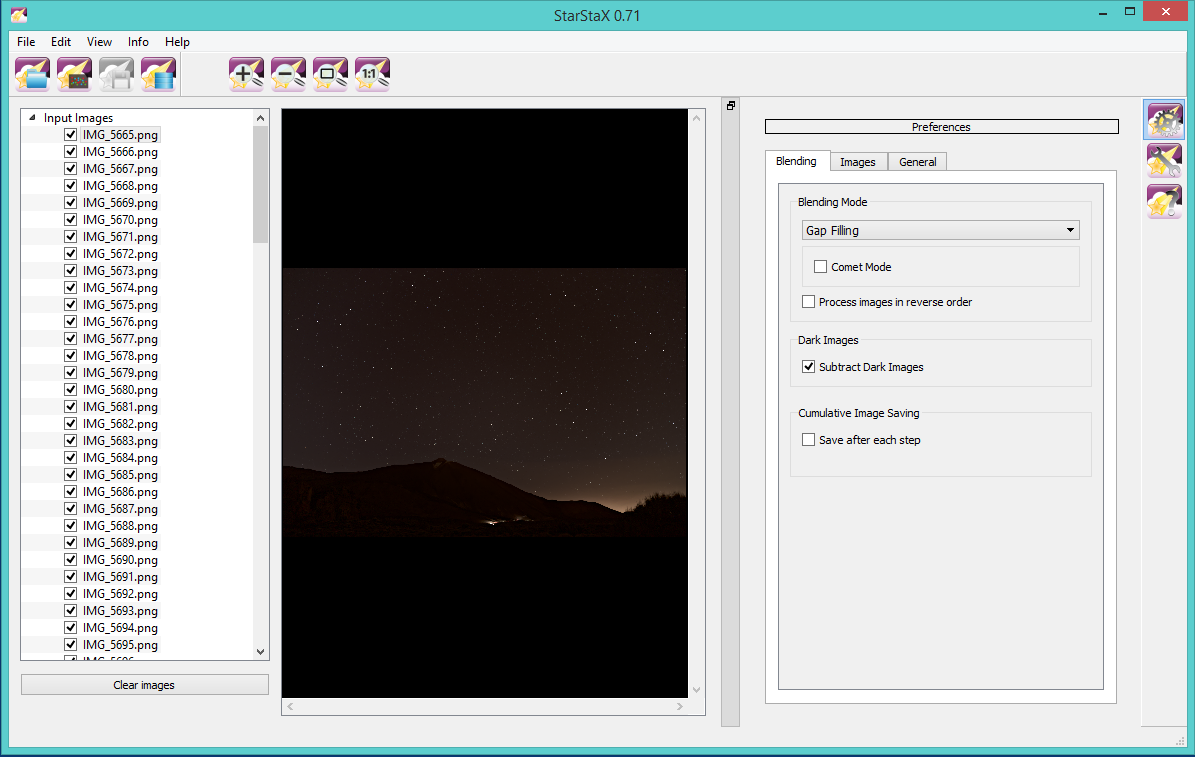
Task: Uncheck IMG_5665.png checkbox
Action: click(71, 135)
